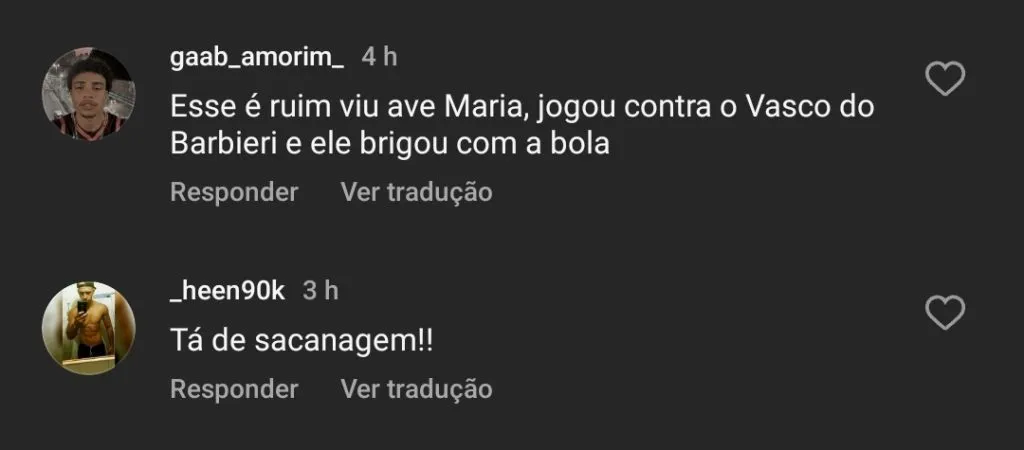Visit the _heen90k username link

pos(228,291)
